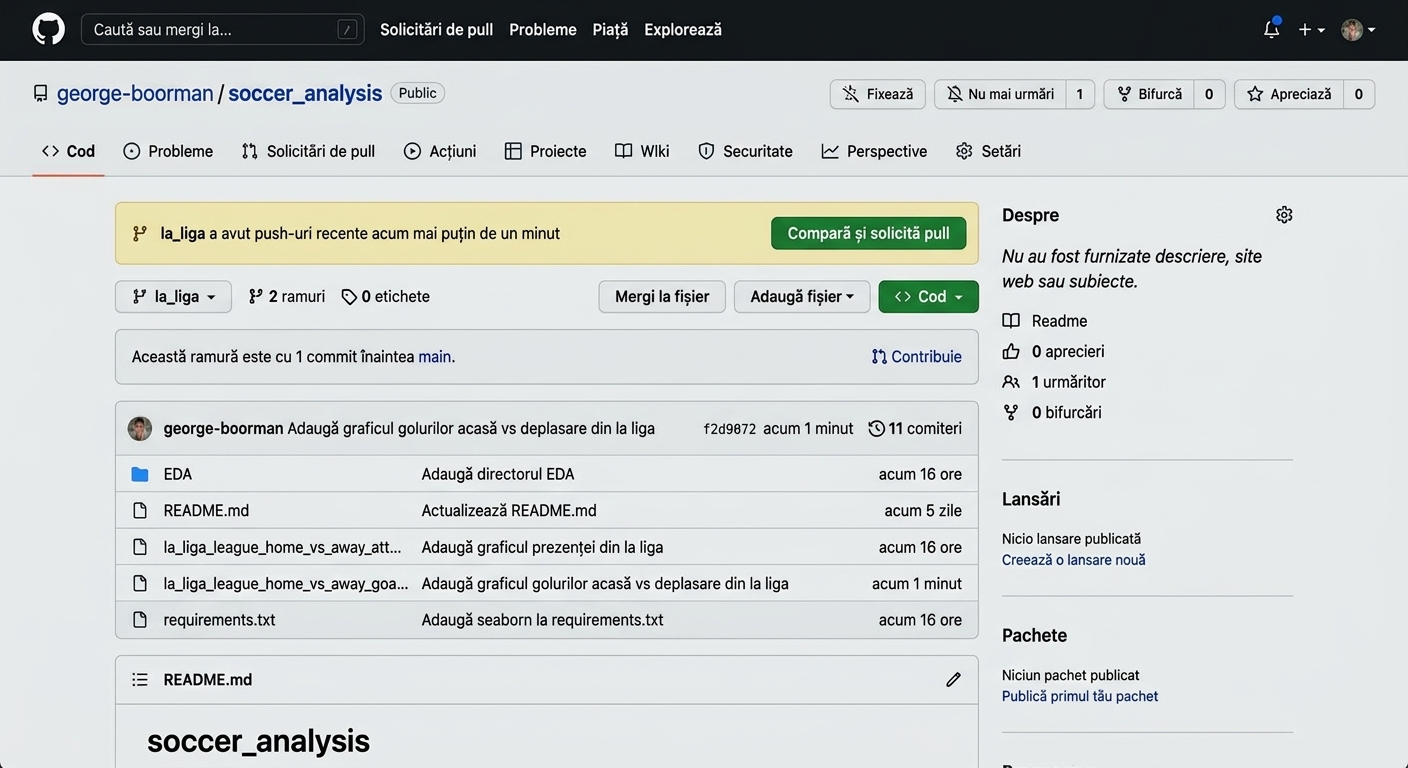
Task: View the 0 etichete tags list
Action: point(385,297)
